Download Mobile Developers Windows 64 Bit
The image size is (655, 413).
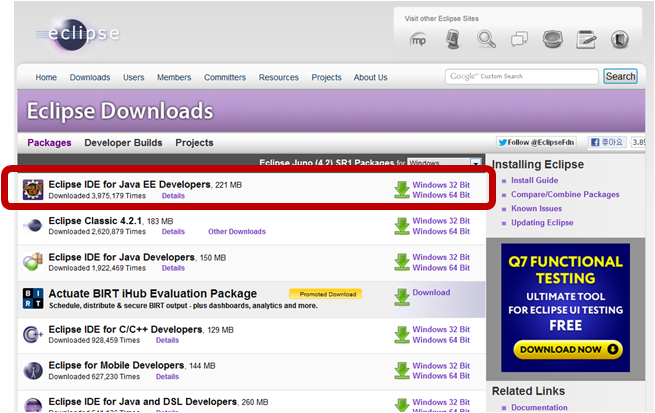pos(441,376)
